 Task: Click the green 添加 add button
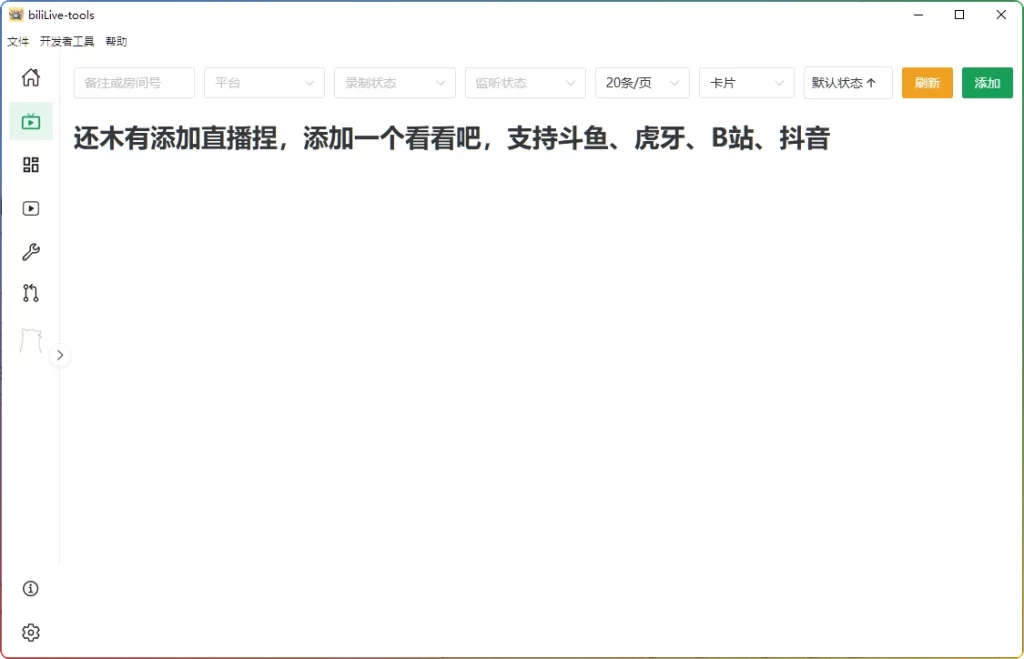click(x=987, y=83)
